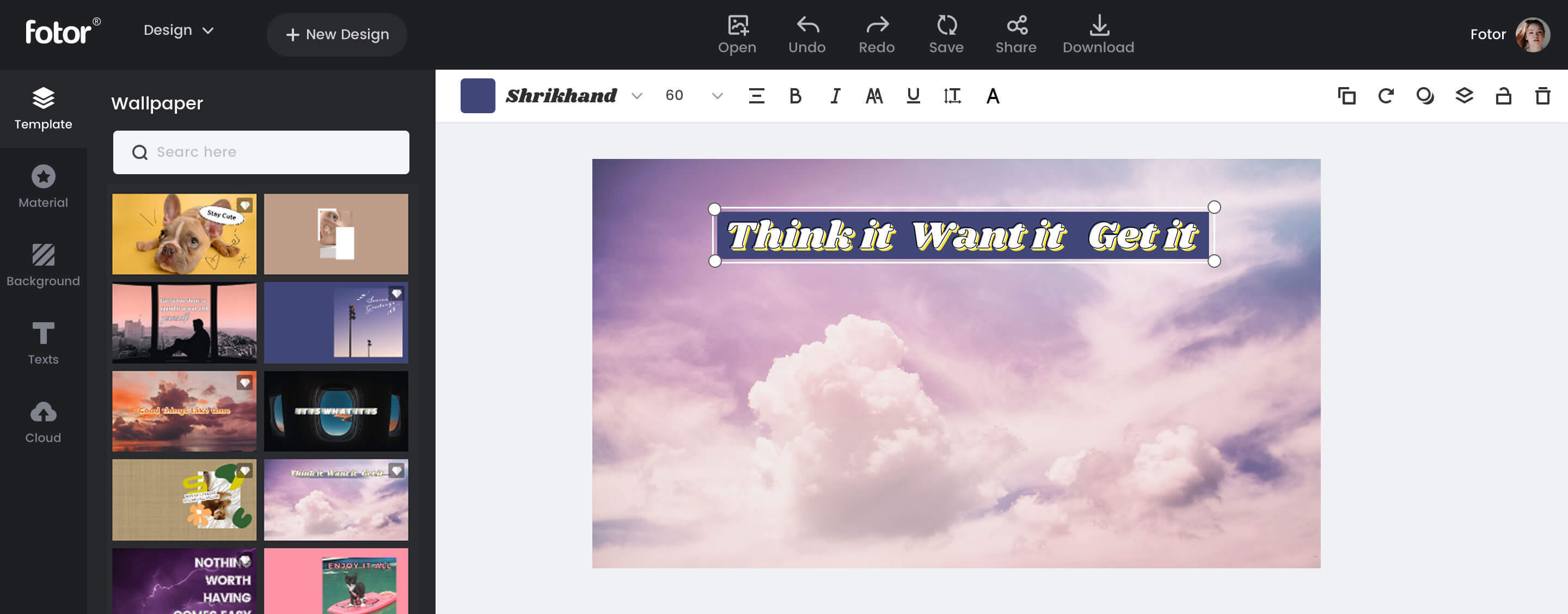Expand the font size dropdown

pyautogui.click(x=716, y=96)
